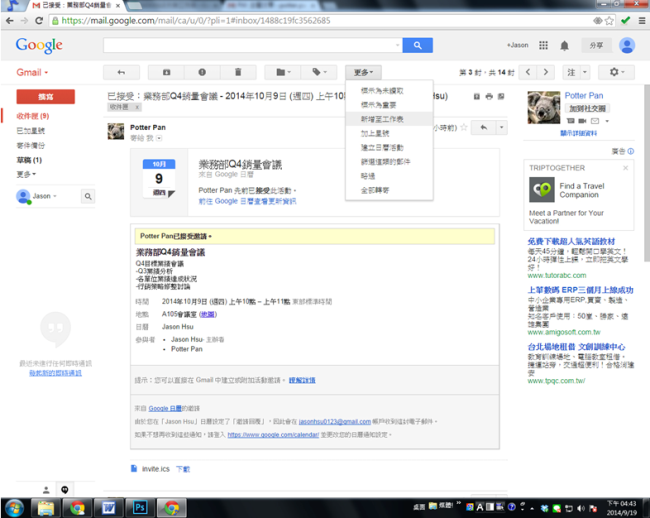Click the browser back arrow
Image resolution: width=650 pixels, height=518 pixels.
point(10,20)
